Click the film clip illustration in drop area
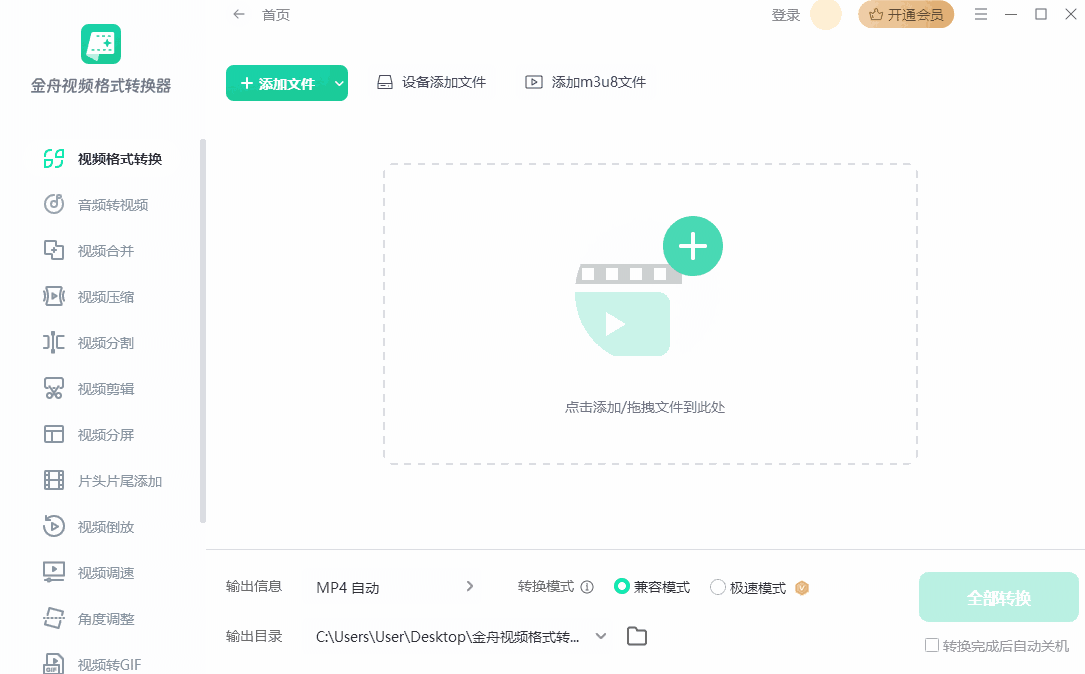The image size is (1085, 674). 628,310
